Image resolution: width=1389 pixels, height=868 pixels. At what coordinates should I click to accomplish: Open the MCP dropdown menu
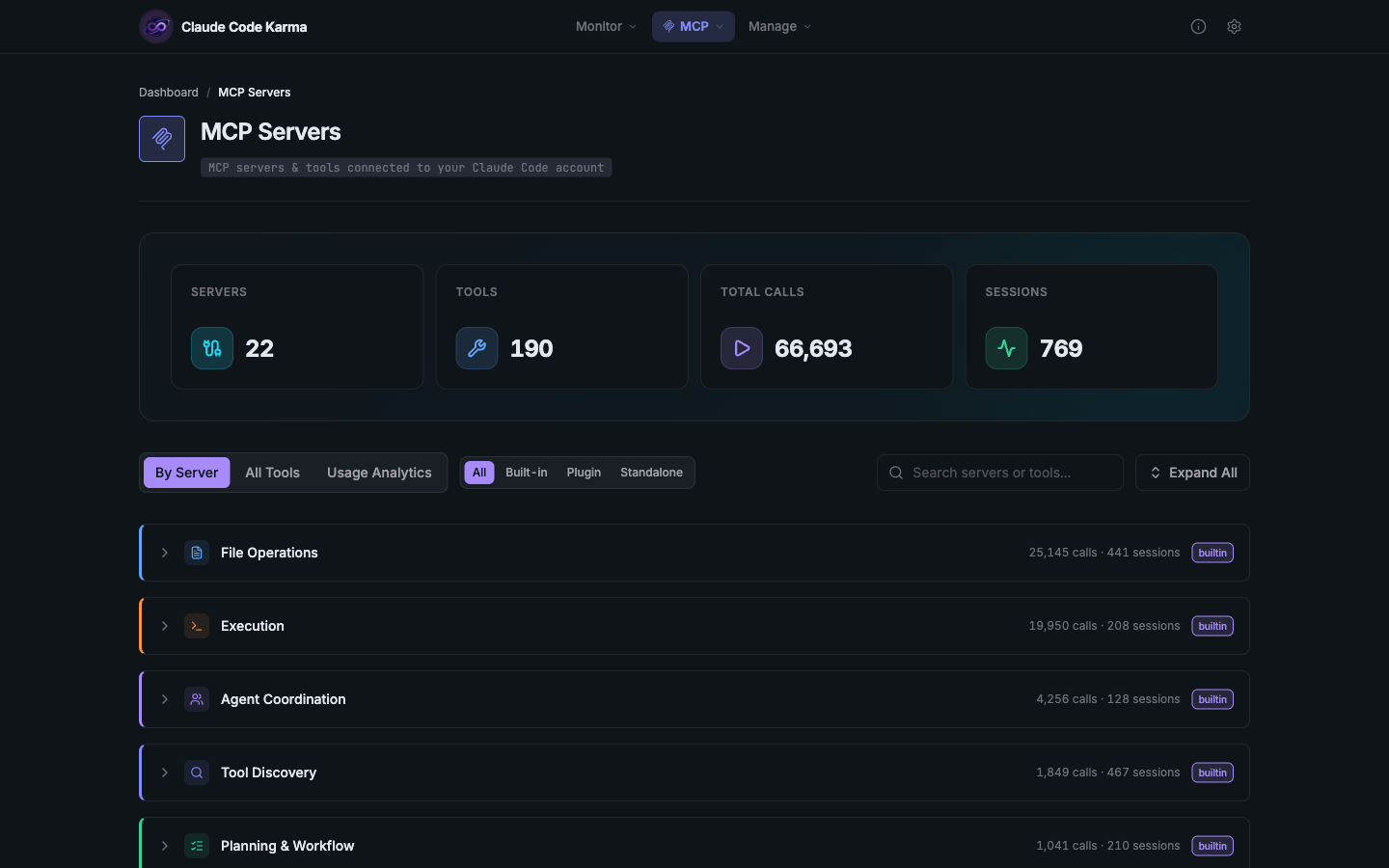click(x=694, y=27)
